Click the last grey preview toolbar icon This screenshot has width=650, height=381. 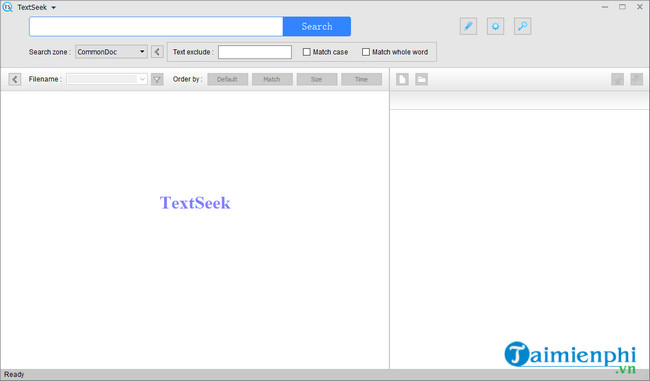pyautogui.click(x=637, y=79)
